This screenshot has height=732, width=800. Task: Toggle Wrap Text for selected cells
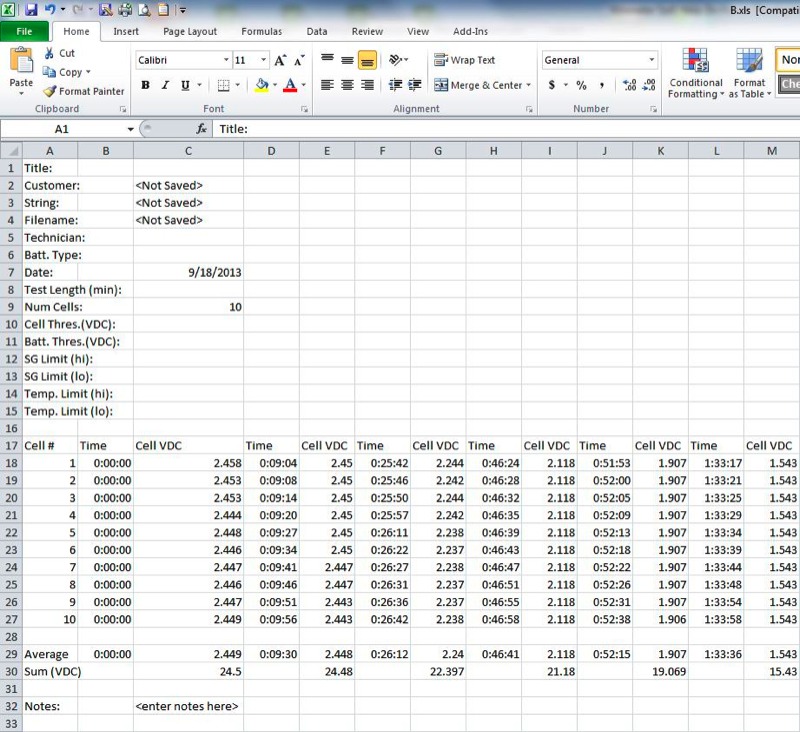[x=464, y=60]
